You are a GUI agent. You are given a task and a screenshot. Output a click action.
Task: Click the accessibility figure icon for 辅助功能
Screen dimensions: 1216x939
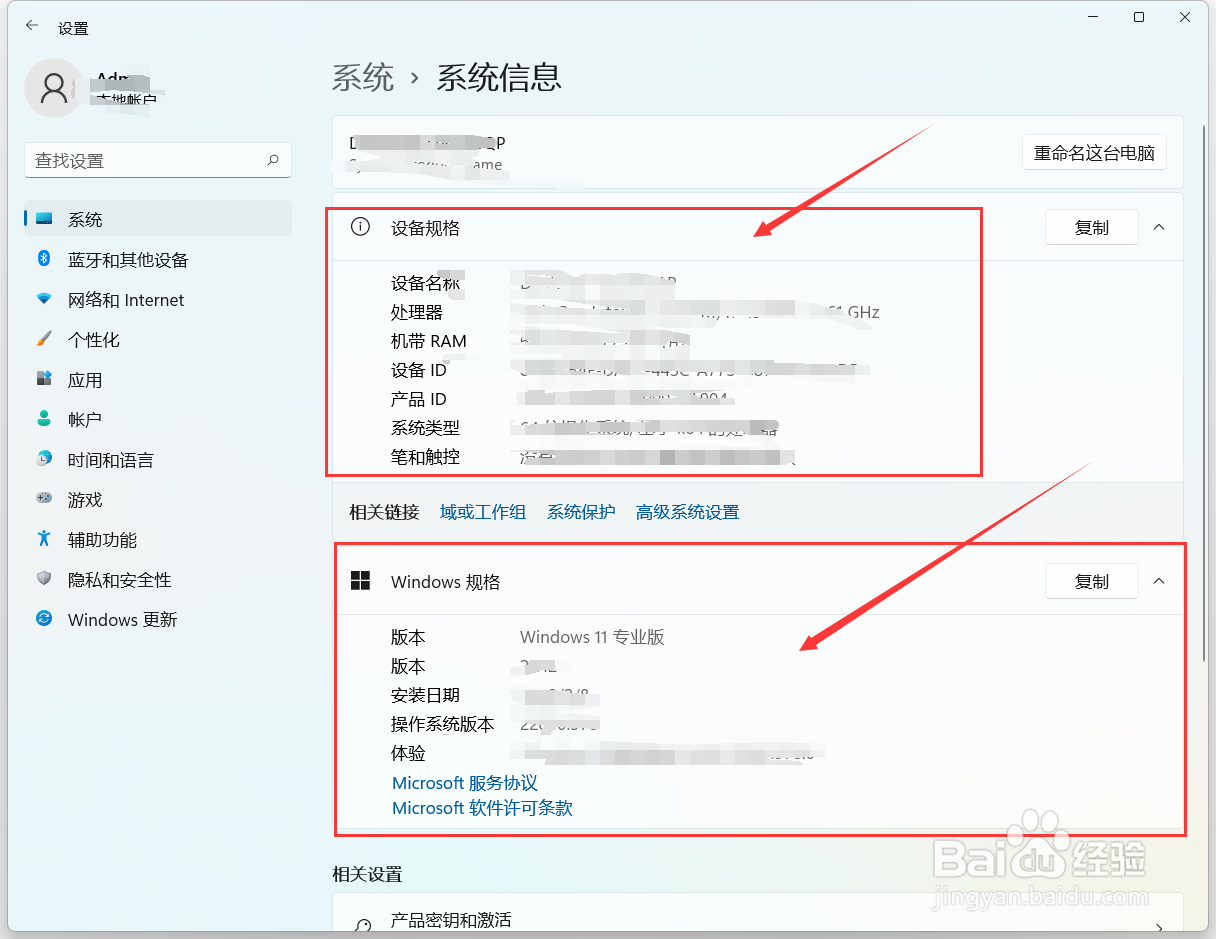point(44,539)
